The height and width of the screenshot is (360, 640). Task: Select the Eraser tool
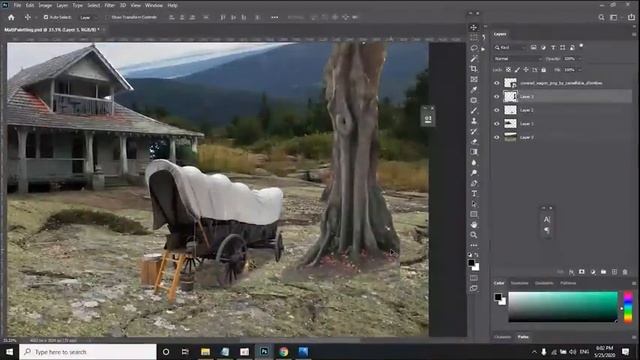[473, 142]
